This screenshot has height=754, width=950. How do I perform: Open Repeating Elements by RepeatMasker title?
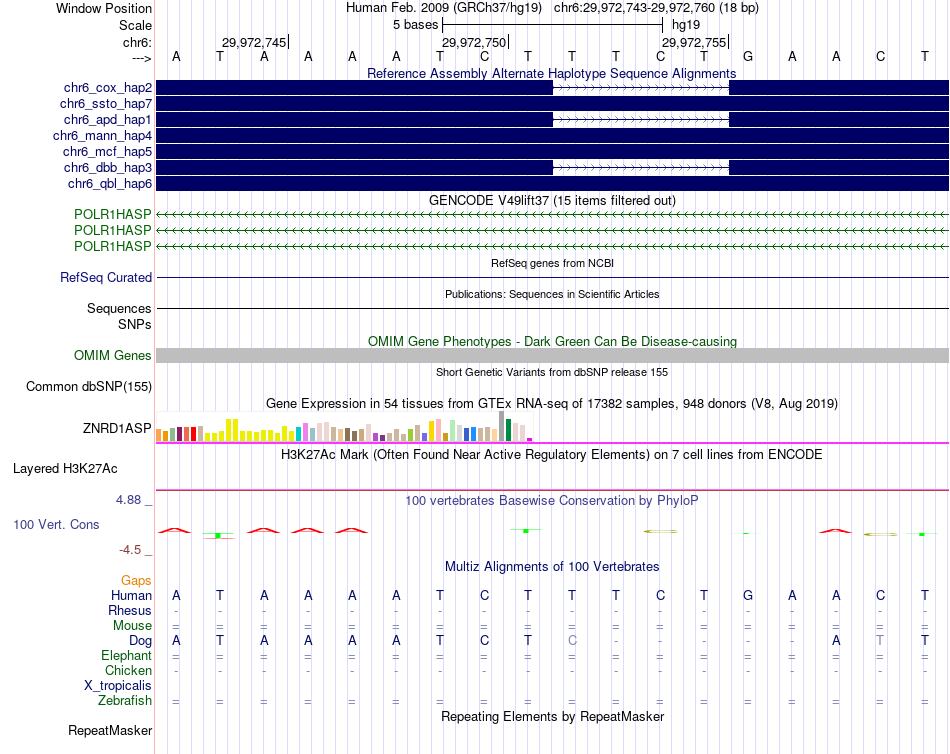(x=552, y=716)
